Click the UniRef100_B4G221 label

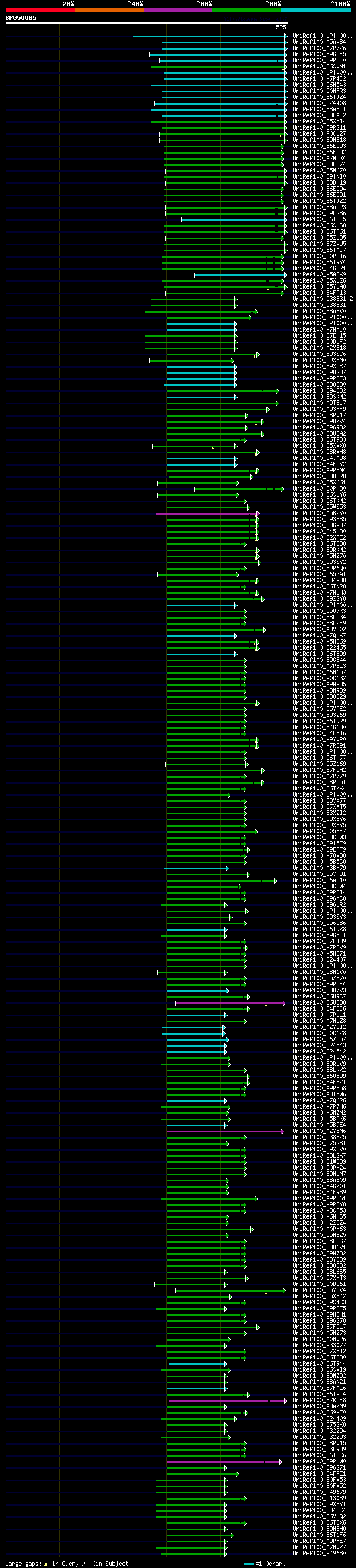tap(319, 269)
